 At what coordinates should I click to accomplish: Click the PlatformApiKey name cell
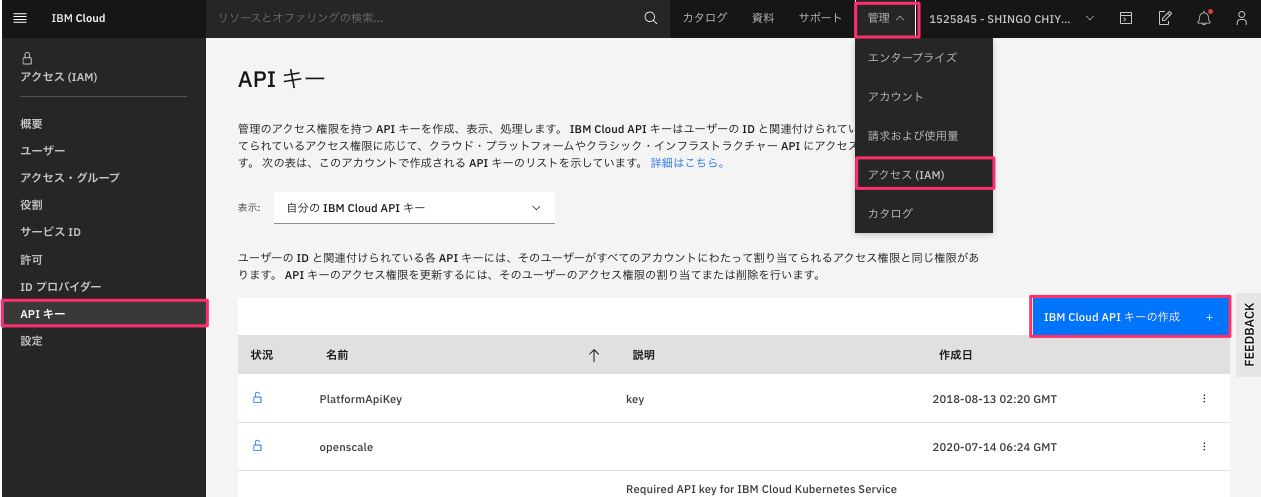(360, 399)
